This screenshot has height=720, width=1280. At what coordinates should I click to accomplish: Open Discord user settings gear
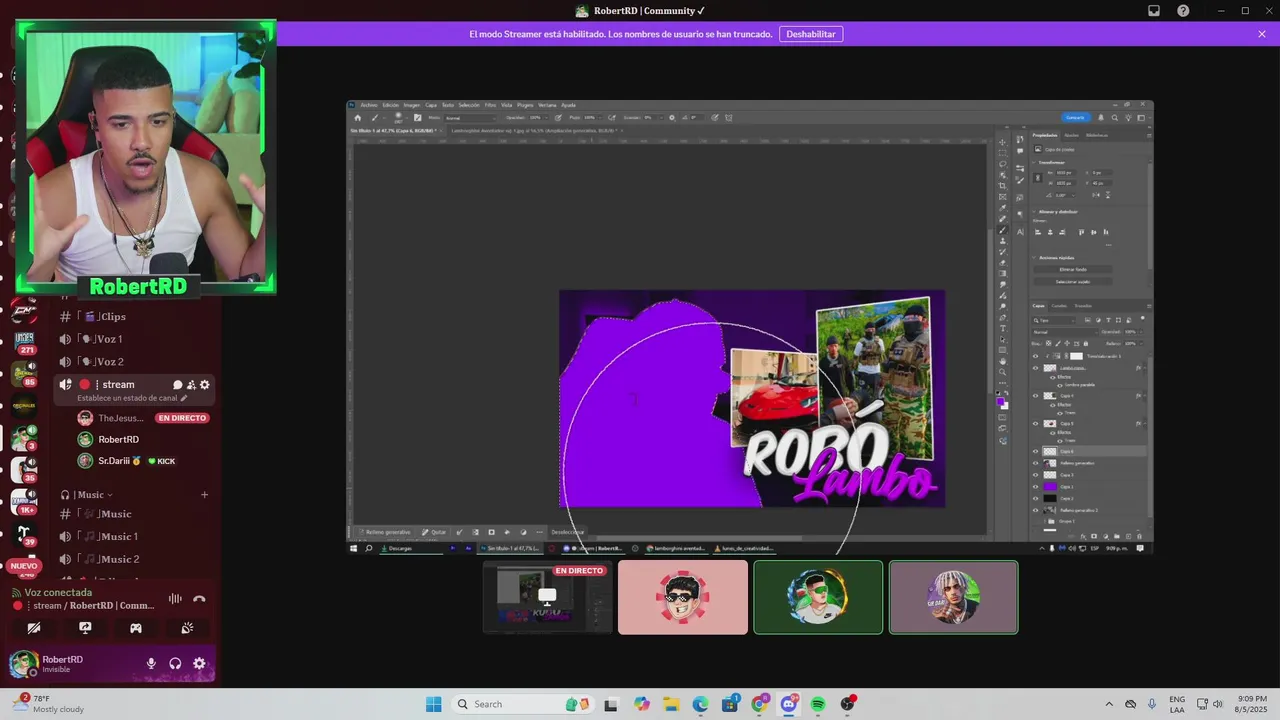pyautogui.click(x=199, y=663)
